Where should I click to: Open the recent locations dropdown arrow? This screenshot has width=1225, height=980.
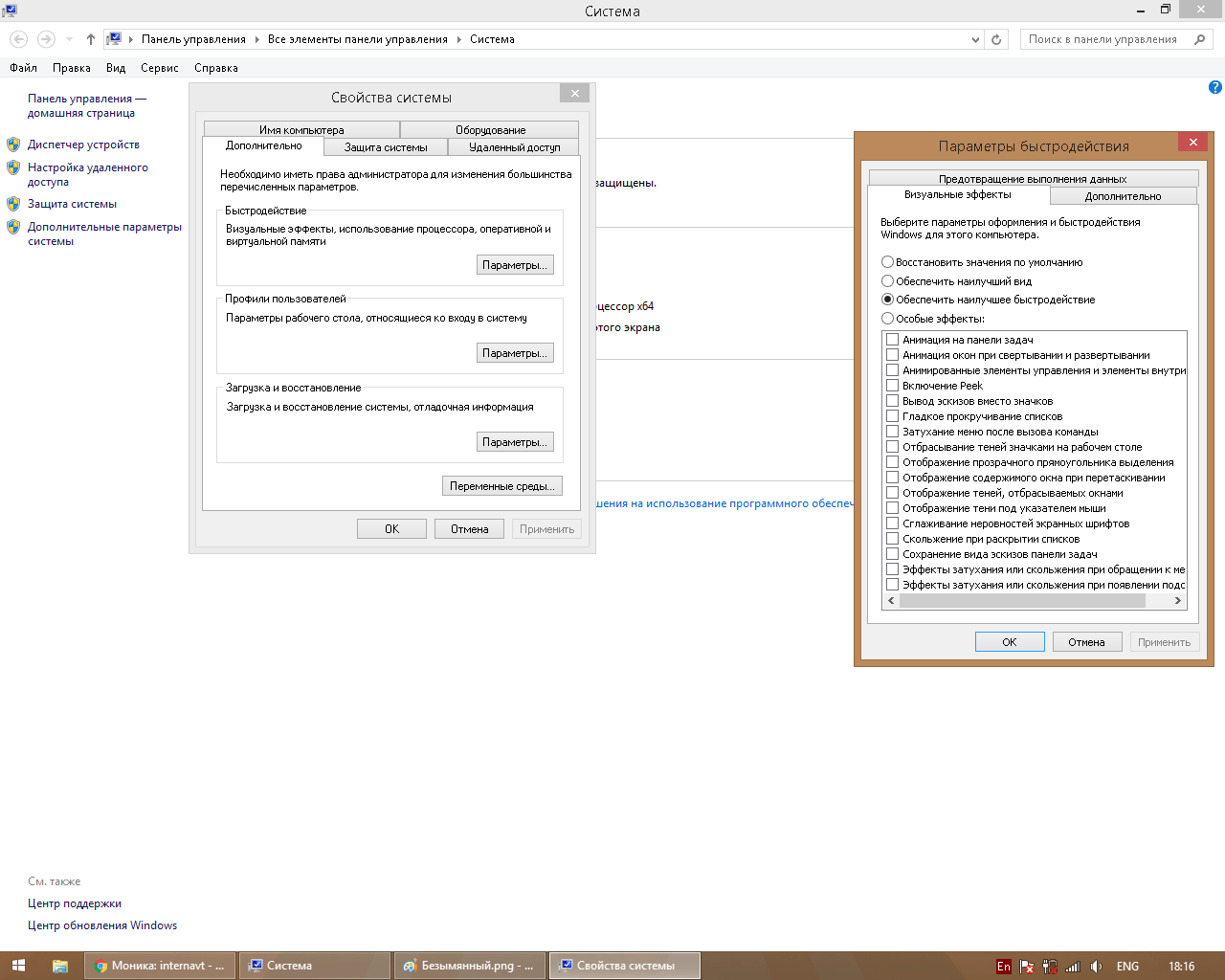point(69,39)
